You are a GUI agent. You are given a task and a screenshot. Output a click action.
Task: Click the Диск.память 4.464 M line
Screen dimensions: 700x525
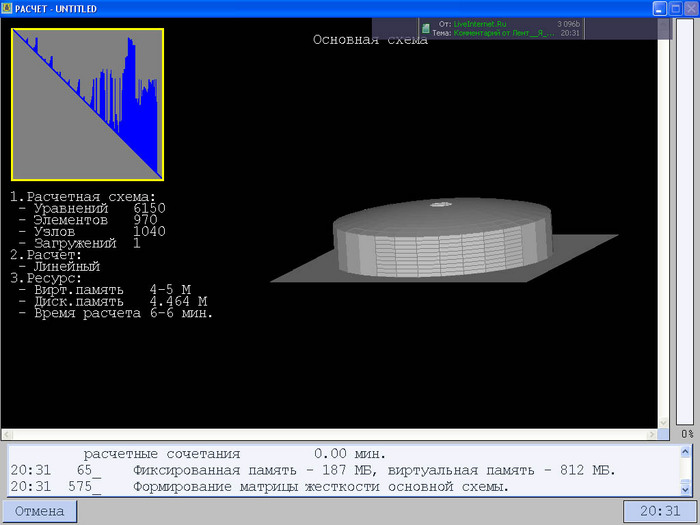coord(113,301)
